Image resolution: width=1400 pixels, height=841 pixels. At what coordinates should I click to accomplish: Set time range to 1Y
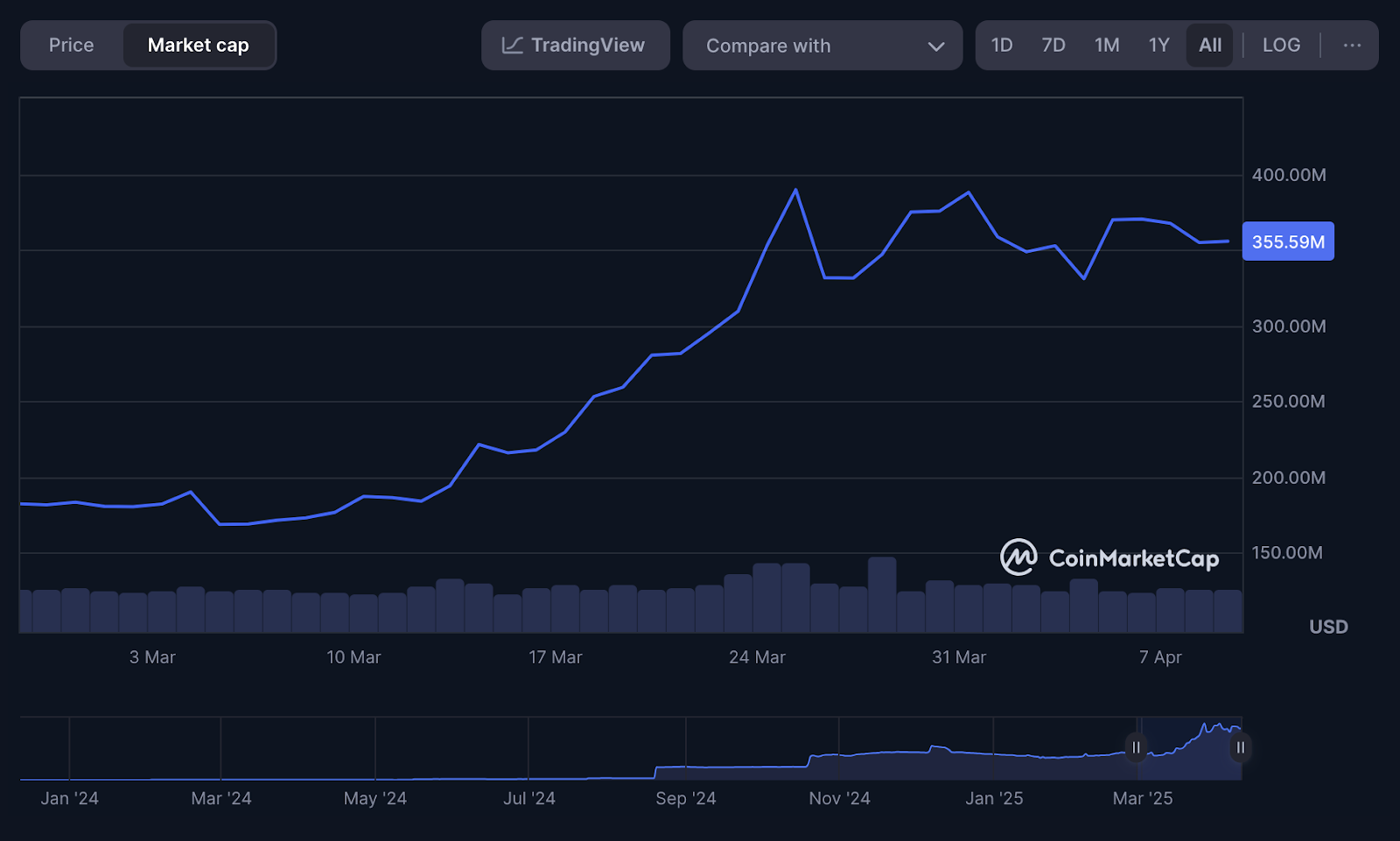coord(1159,46)
